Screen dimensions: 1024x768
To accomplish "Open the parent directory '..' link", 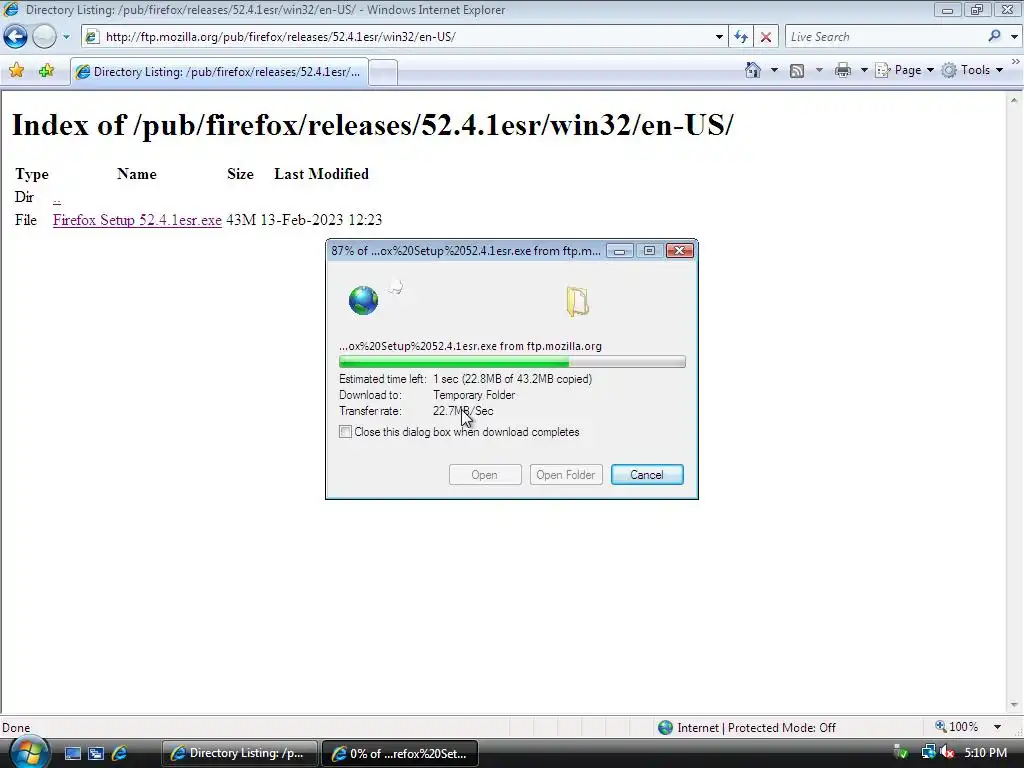I will click(57, 197).
